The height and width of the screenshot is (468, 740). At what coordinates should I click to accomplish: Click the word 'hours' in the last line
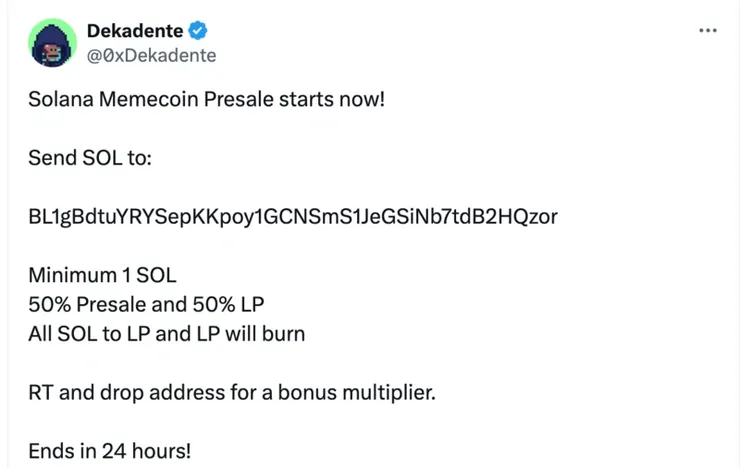[x=156, y=450]
